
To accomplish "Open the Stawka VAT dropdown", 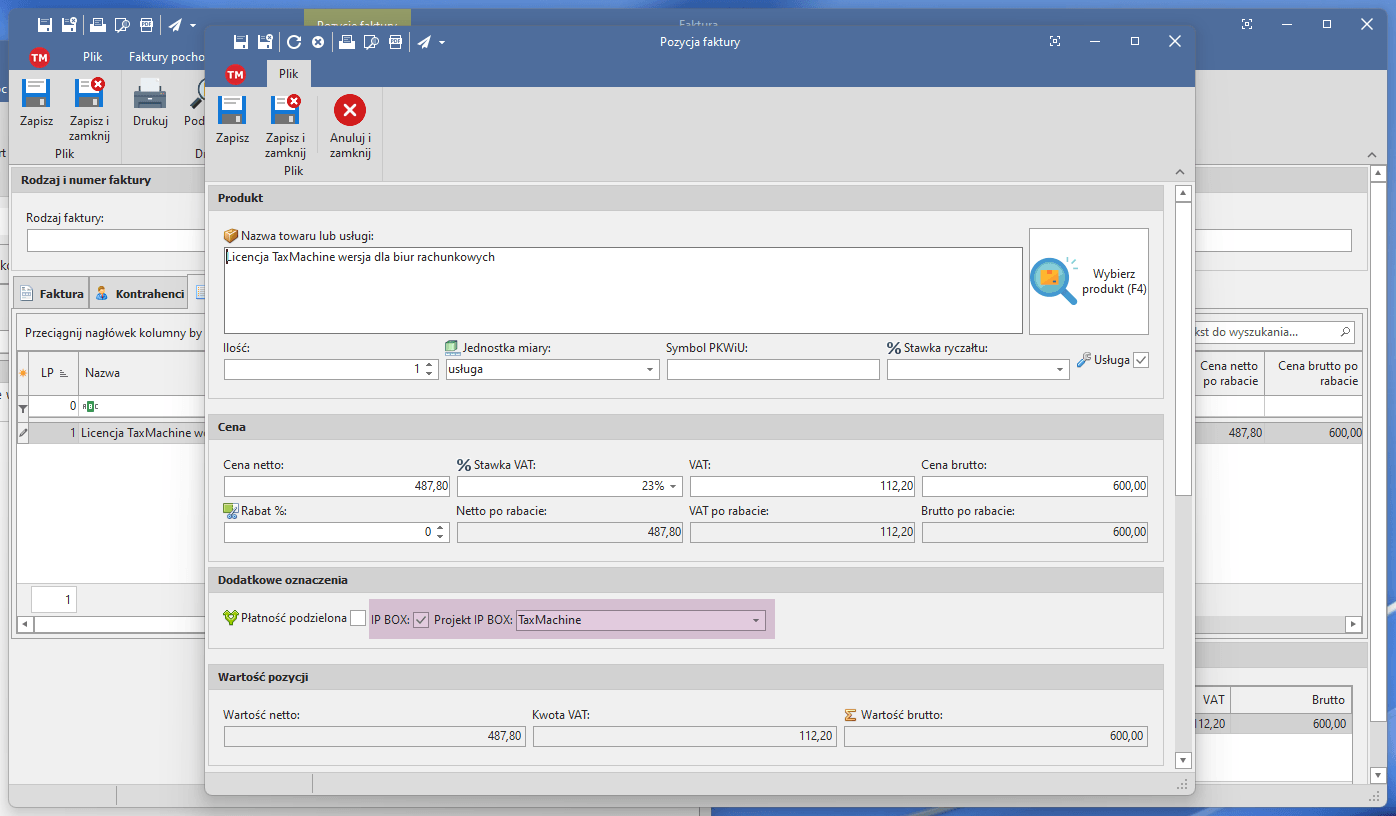I will [673, 486].
